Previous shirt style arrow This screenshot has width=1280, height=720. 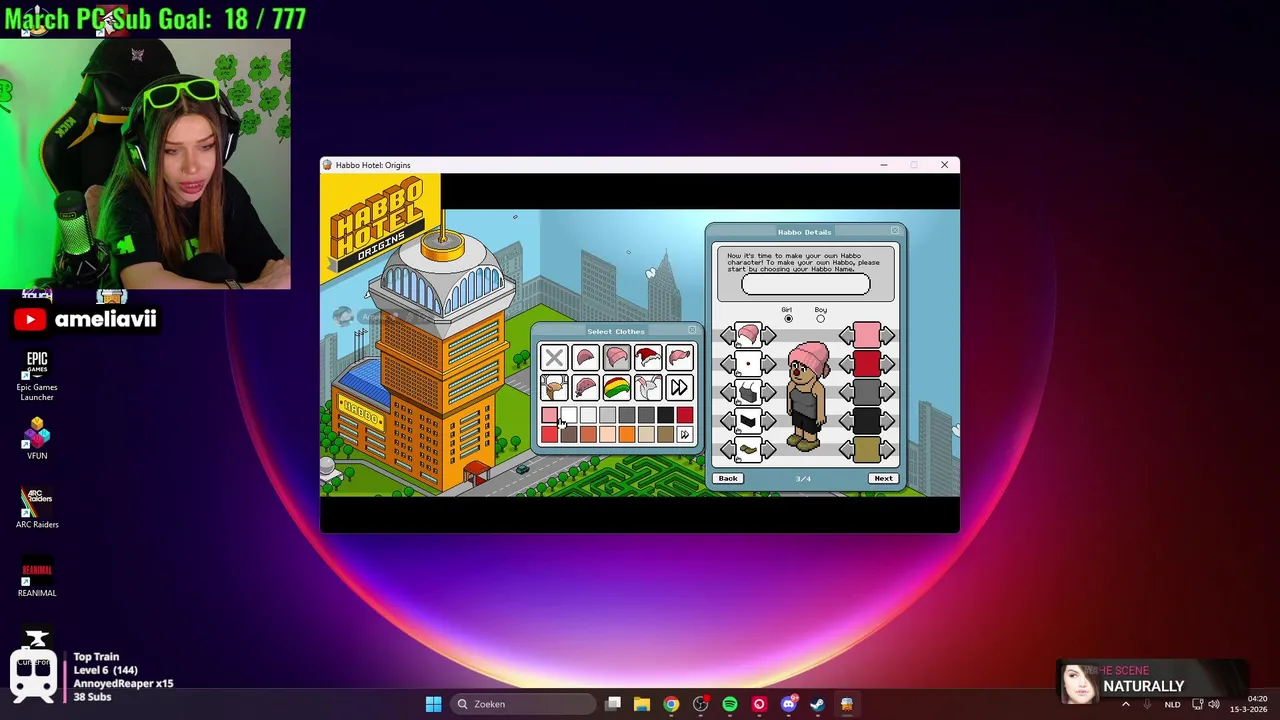[727, 392]
